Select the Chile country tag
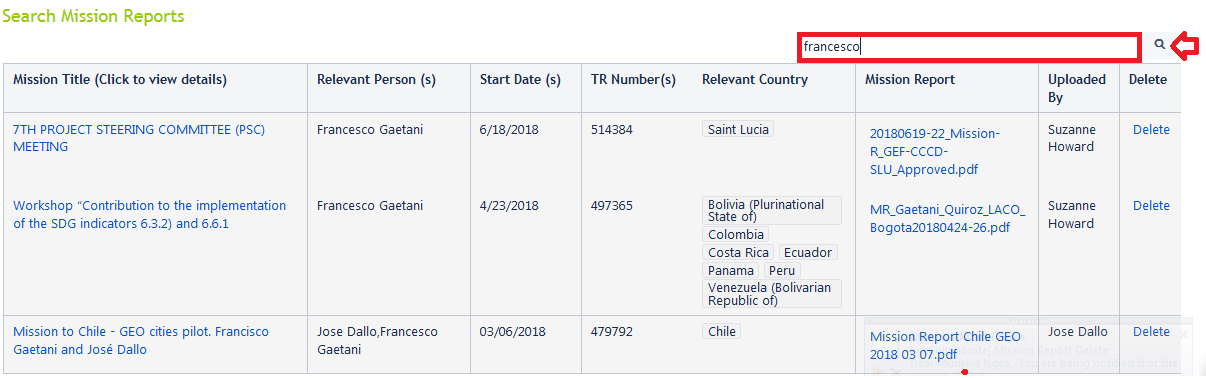The height and width of the screenshot is (378, 1206). [722, 332]
